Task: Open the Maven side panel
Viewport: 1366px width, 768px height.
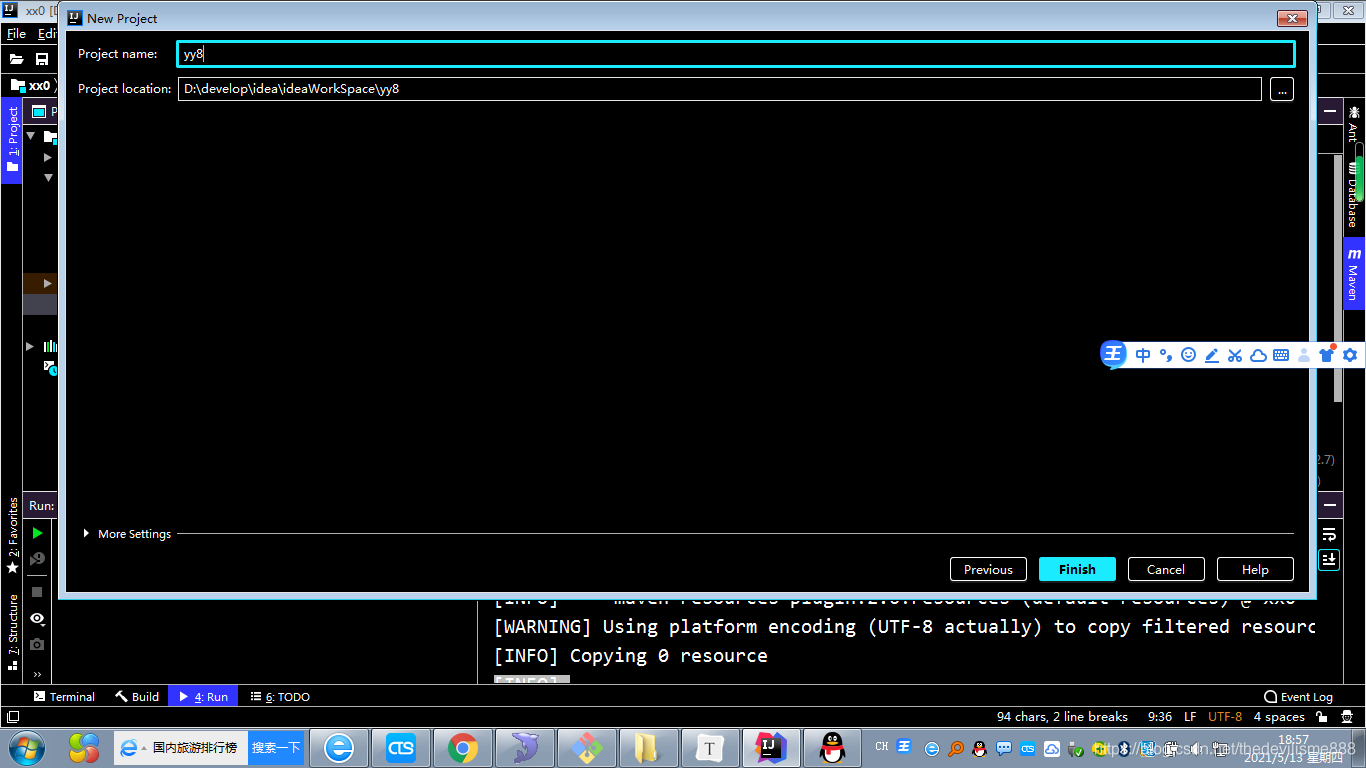Action: pos(1354,273)
